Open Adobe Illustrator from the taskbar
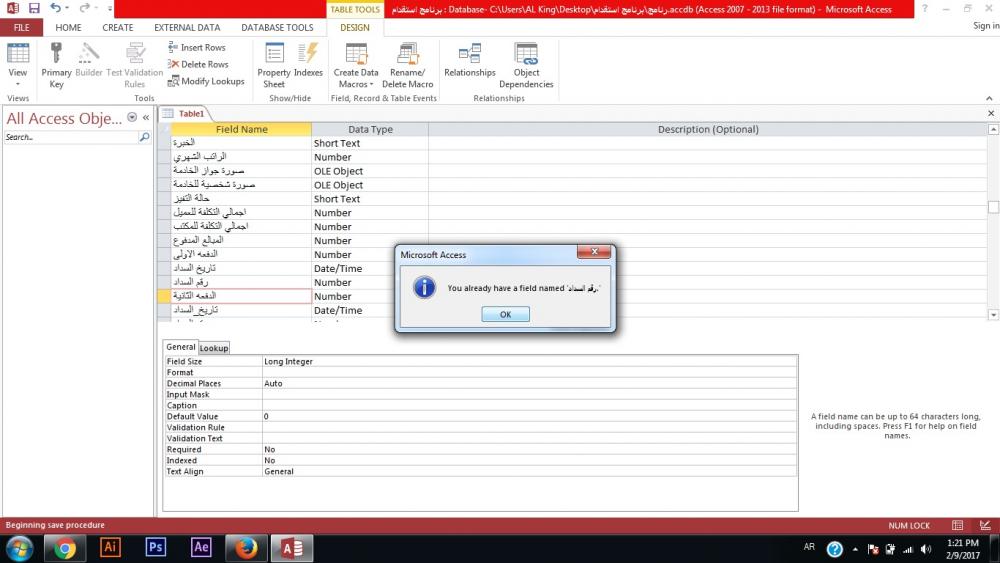 110,548
